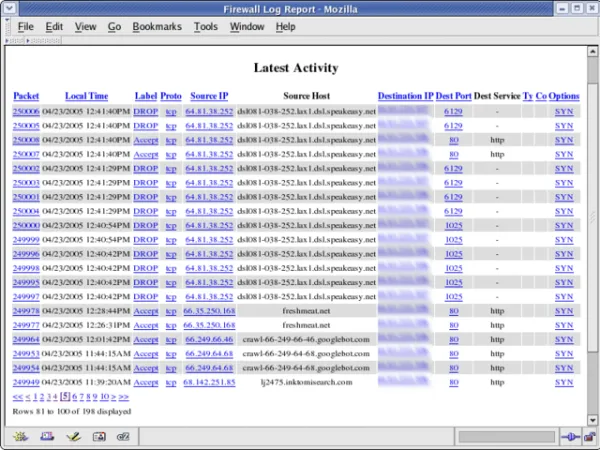Viewport: 600px width, 450px height.
Task: Click lj2475.inktomisearch.com source host
Action: [306, 382]
